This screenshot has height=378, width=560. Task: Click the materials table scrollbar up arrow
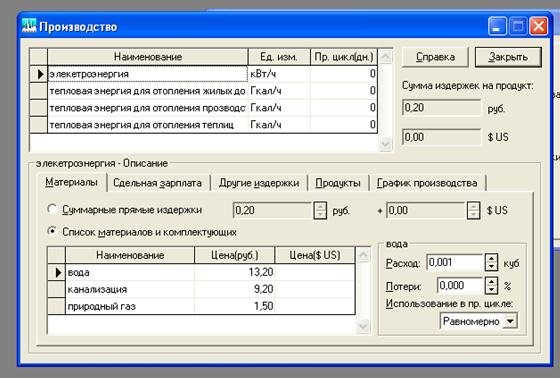(363, 255)
